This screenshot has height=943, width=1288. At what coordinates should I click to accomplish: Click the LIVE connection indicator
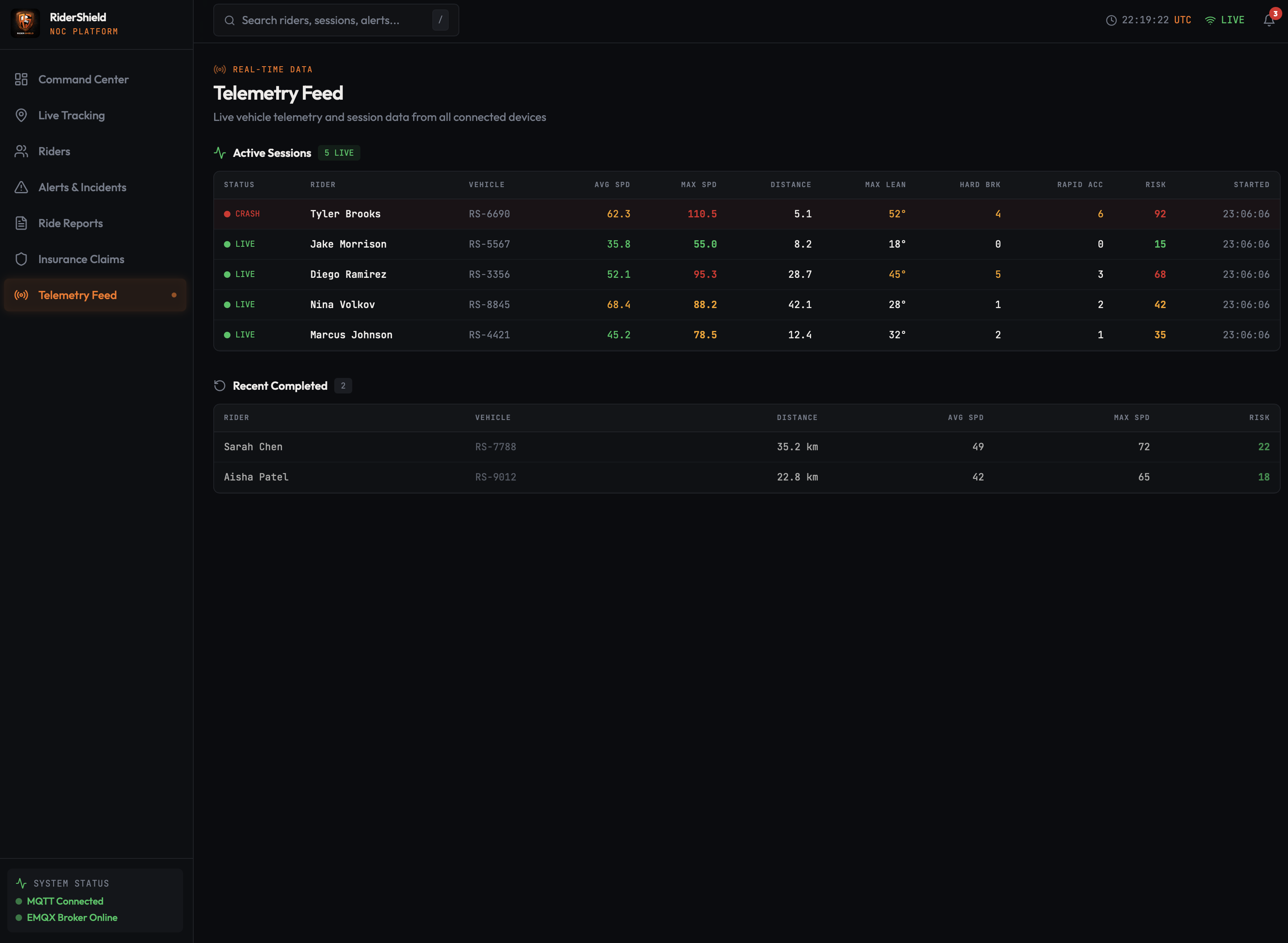(x=1225, y=20)
